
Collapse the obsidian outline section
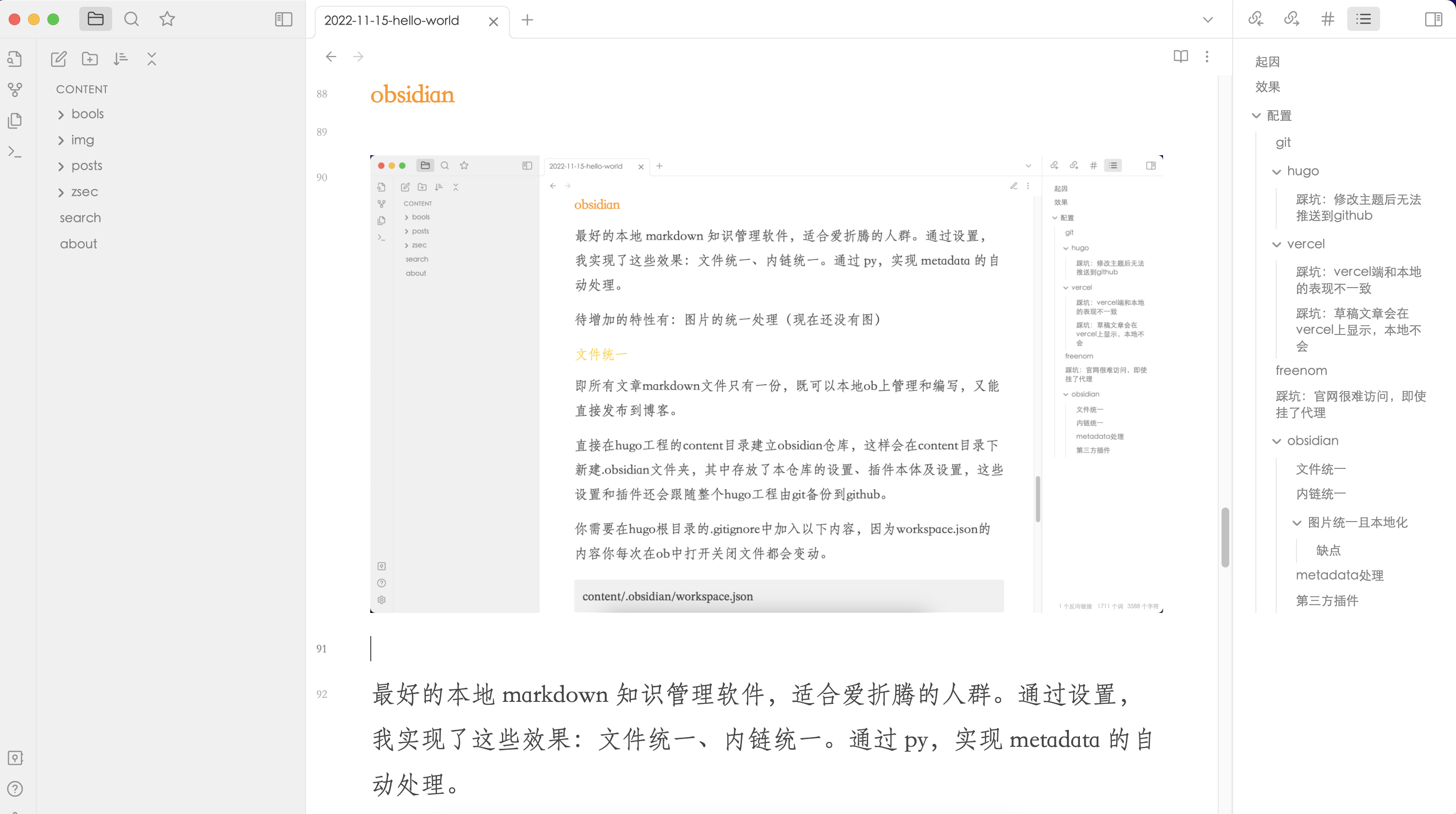pos(1276,441)
